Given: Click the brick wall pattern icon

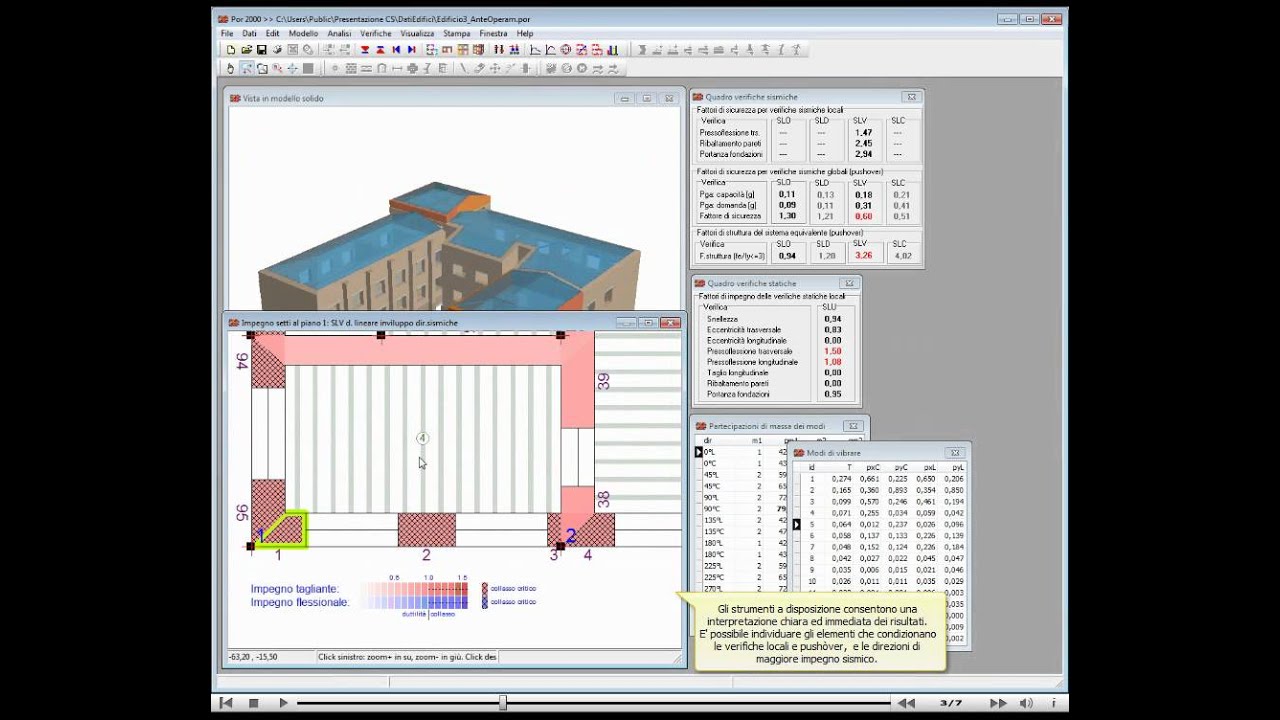Looking at the screenshot, I should pyautogui.click(x=351, y=68).
